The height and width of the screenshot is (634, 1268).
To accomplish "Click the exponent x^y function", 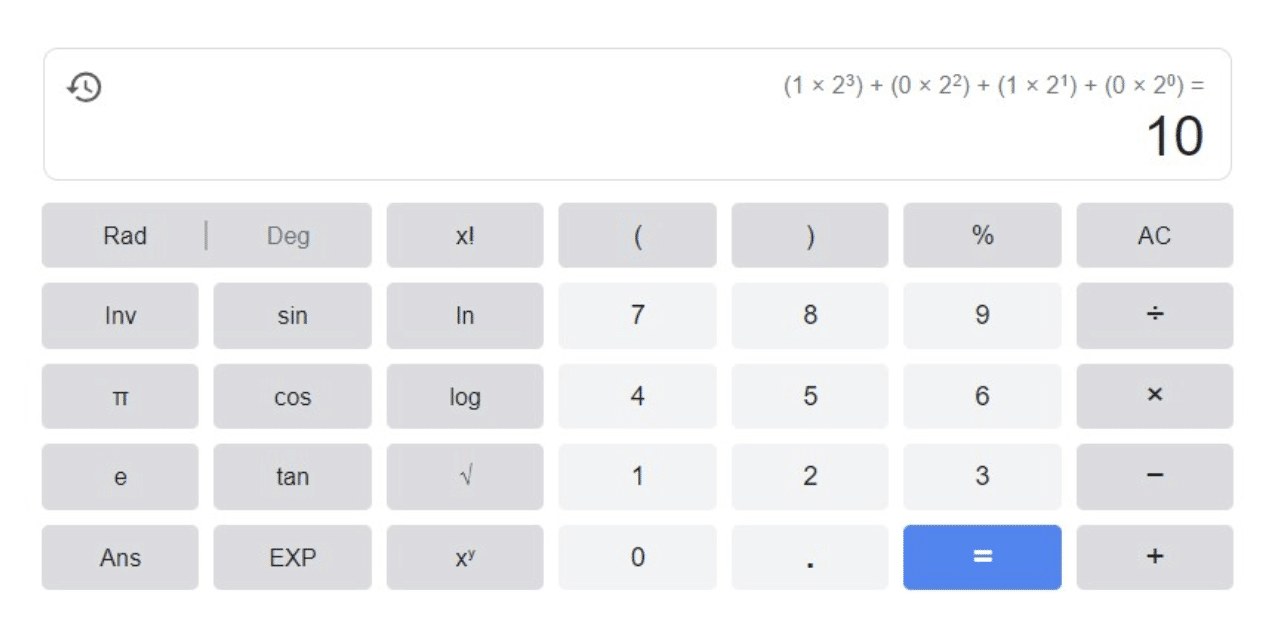I will coord(464,558).
